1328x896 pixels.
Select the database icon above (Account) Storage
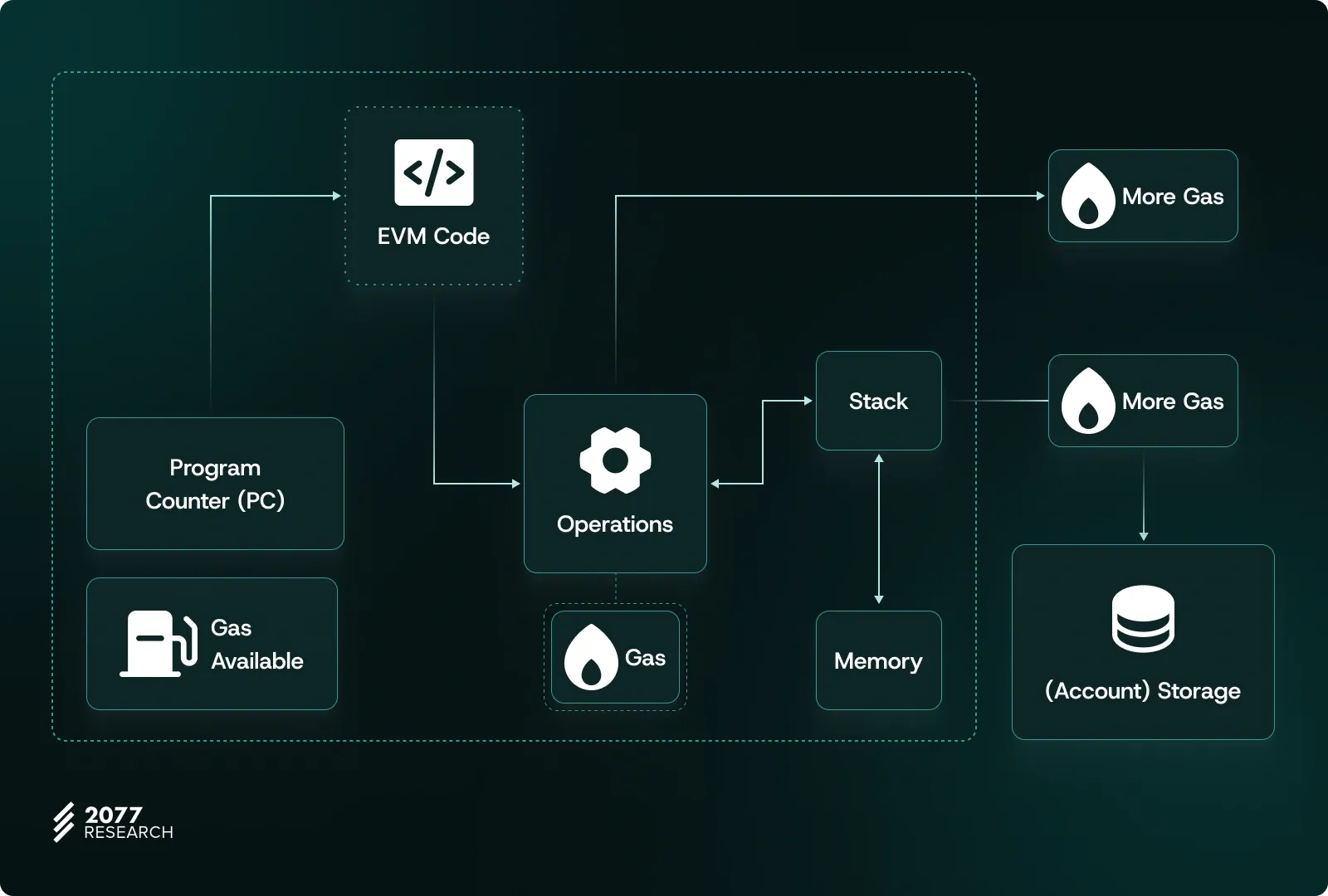[x=1143, y=619]
